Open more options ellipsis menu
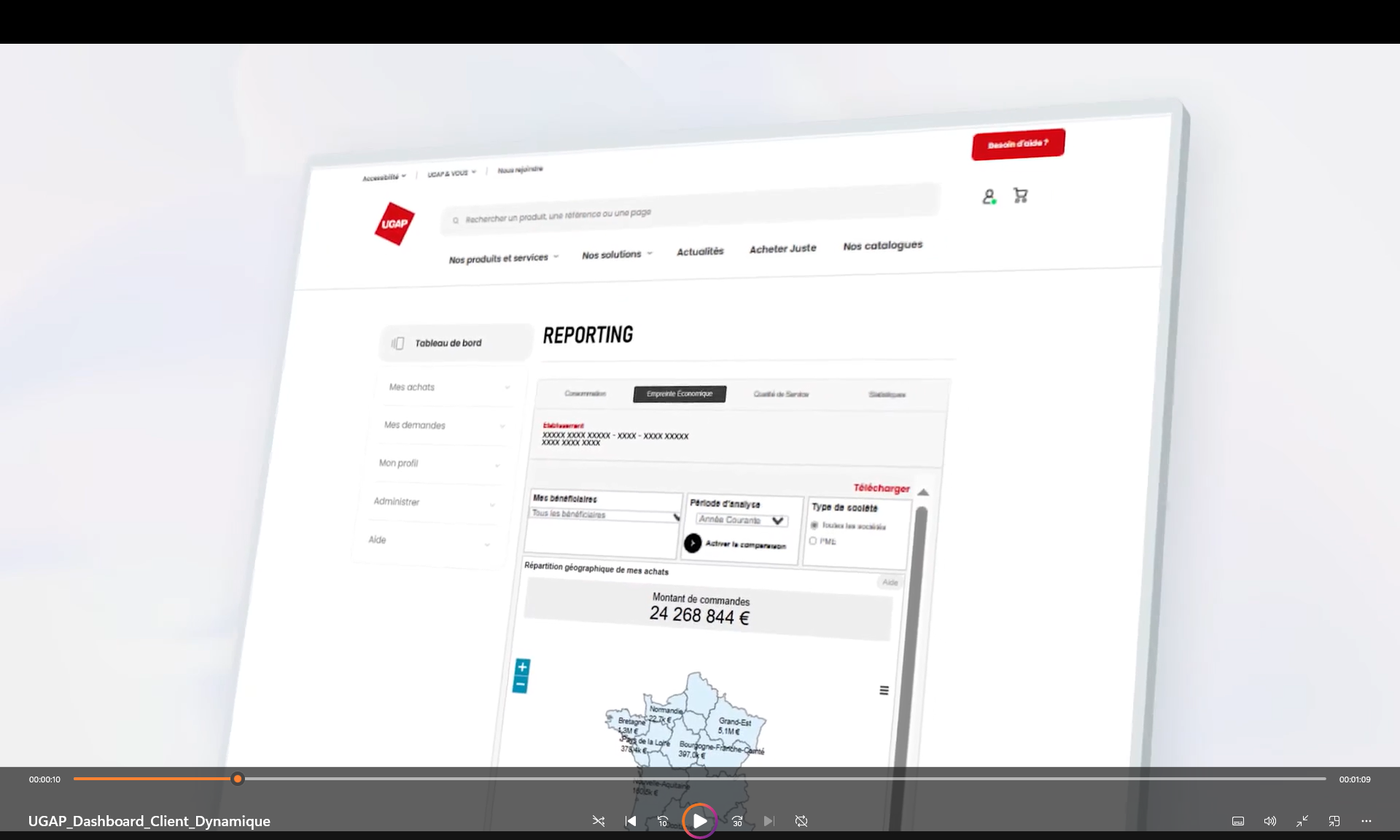Image resolution: width=1400 pixels, height=840 pixels. pyautogui.click(x=1366, y=821)
